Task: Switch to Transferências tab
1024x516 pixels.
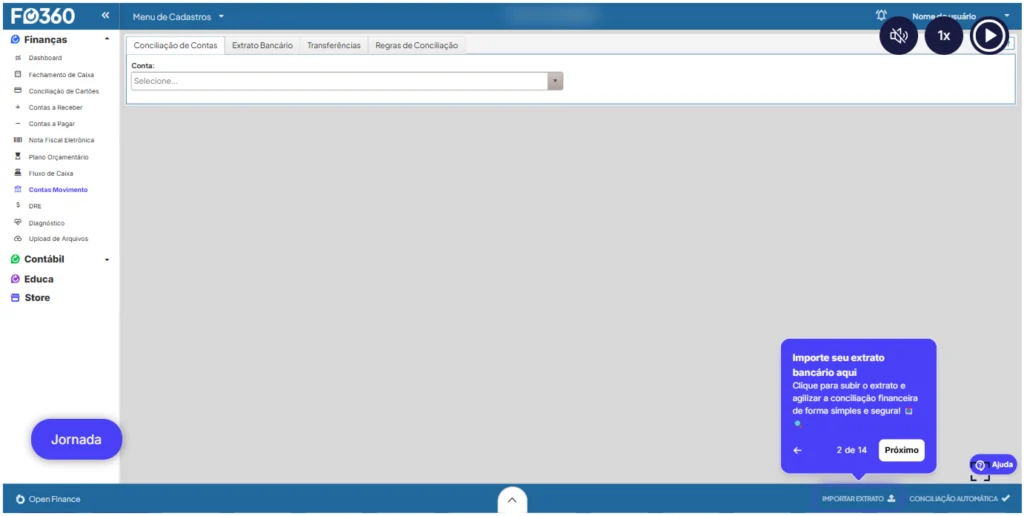Action: coord(334,46)
